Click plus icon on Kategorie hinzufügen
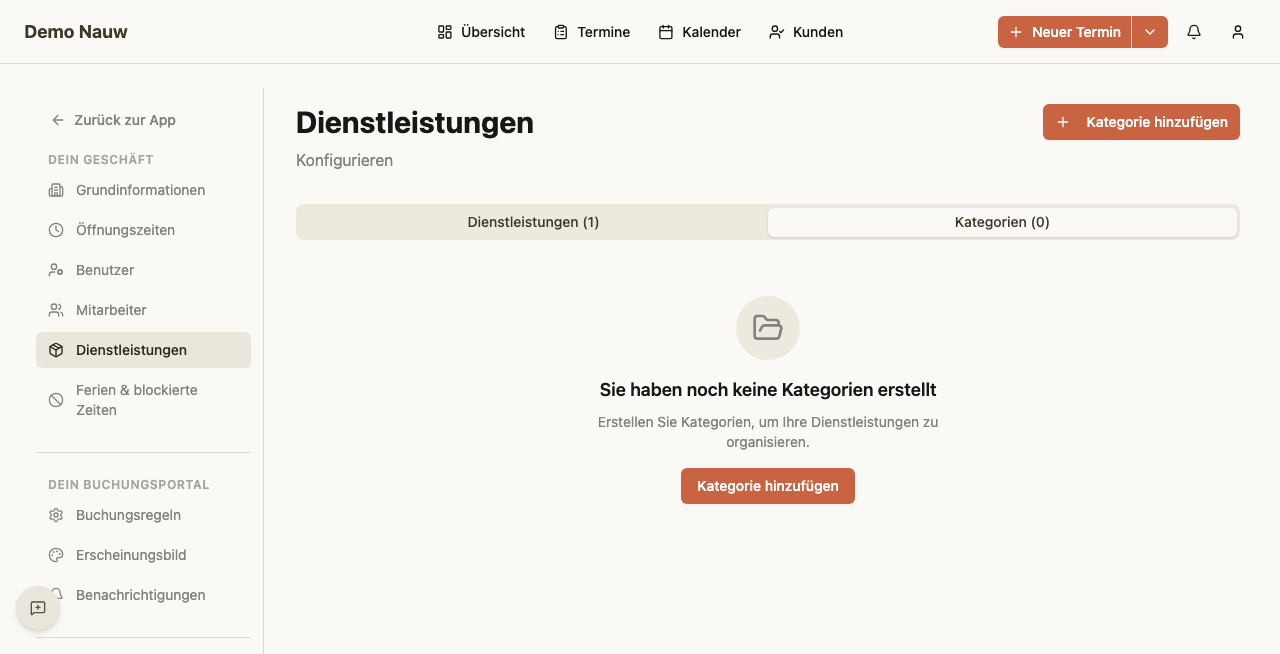 (1063, 122)
